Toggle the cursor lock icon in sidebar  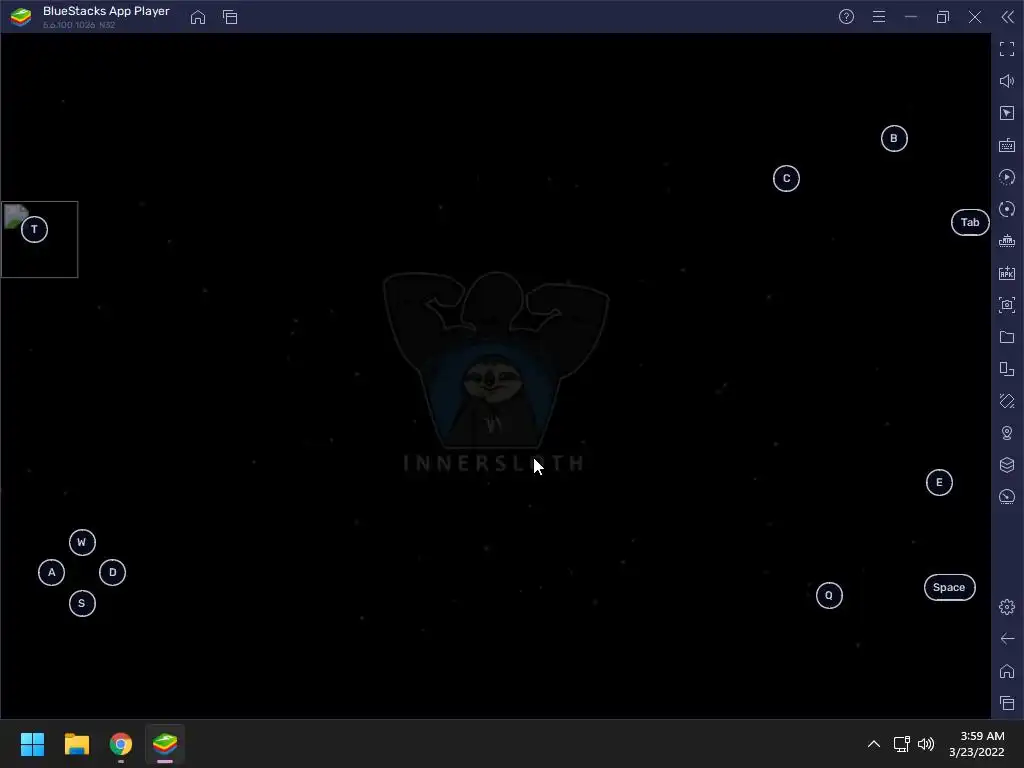pos(1007,113)
